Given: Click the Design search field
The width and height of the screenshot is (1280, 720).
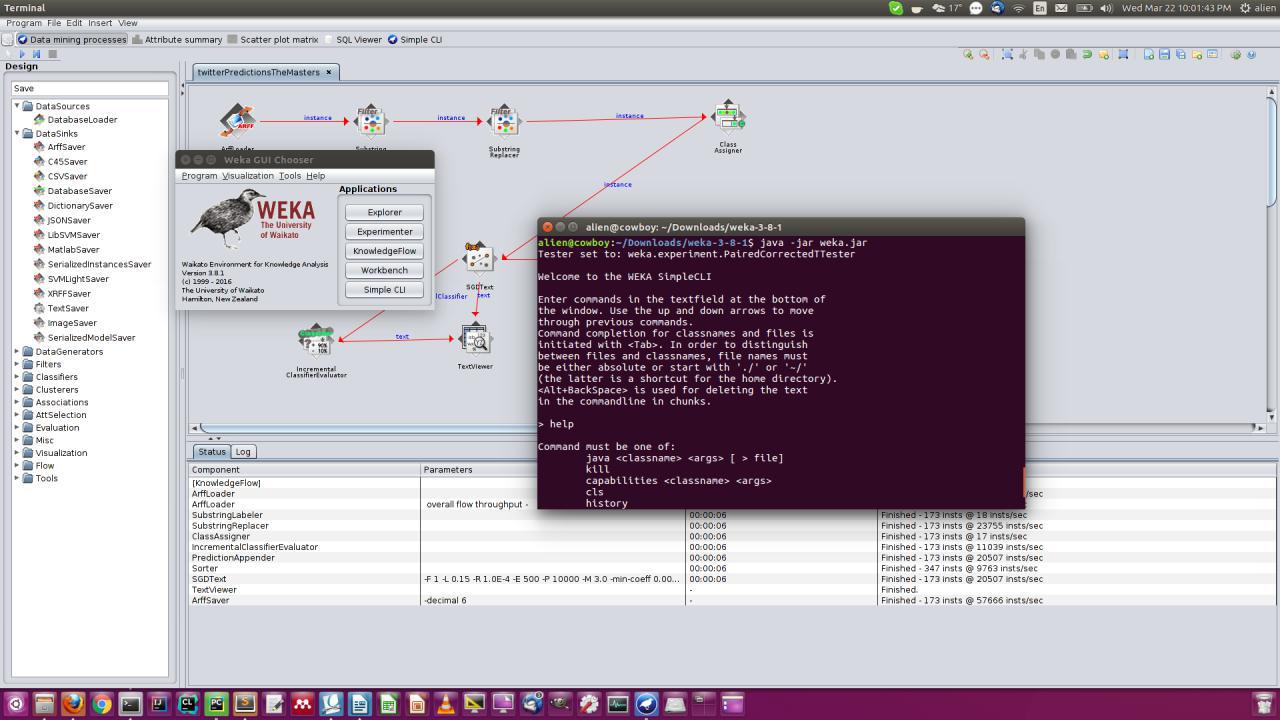Looking at the screenshot, I should pos(89,88).
